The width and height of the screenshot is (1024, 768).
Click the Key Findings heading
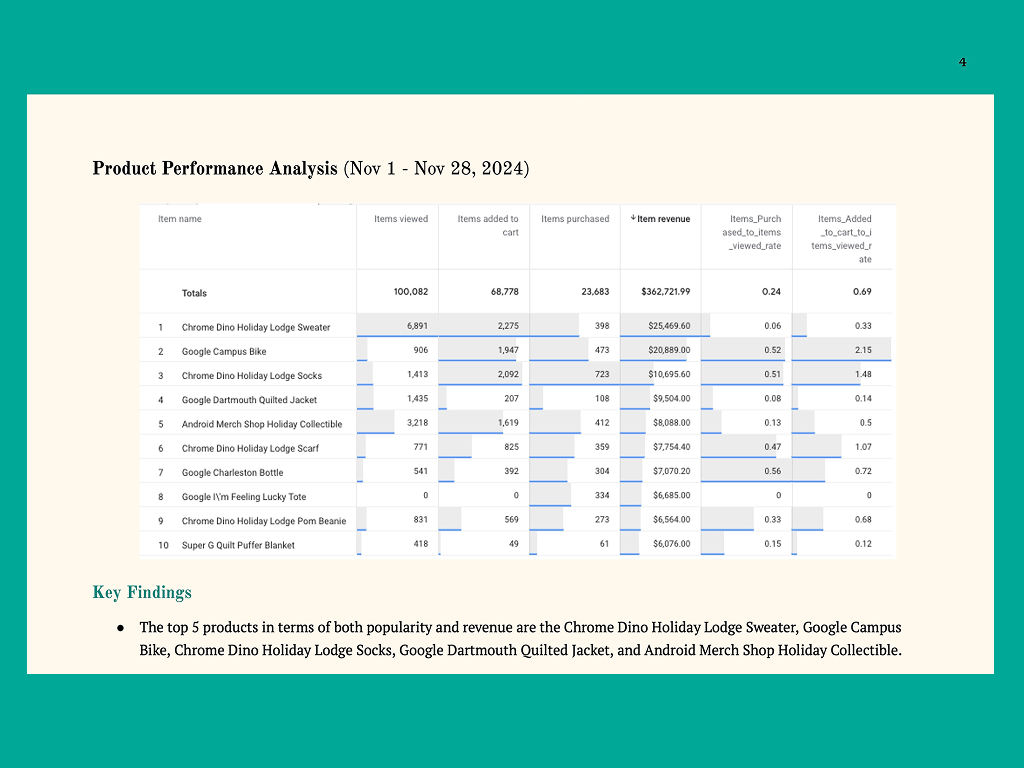142,592
